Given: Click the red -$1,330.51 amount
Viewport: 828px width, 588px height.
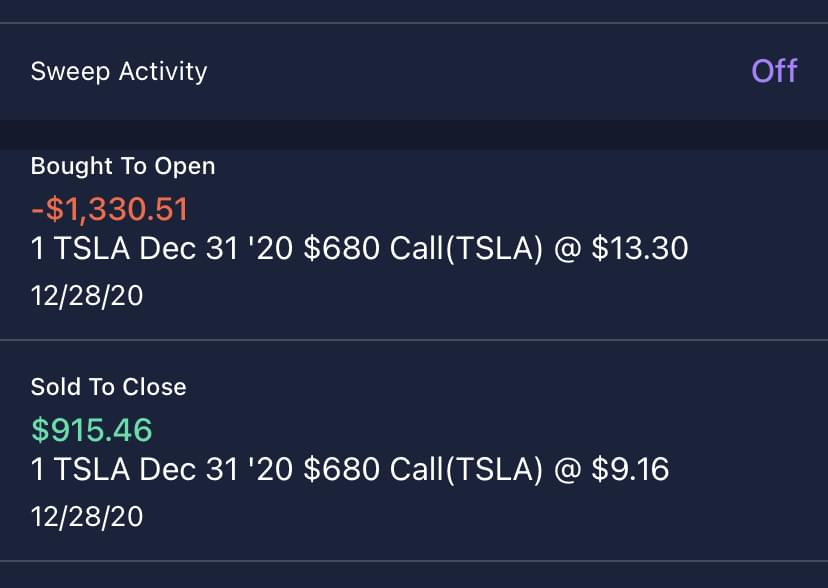Looking at the screenshot, I should [110, 209].
